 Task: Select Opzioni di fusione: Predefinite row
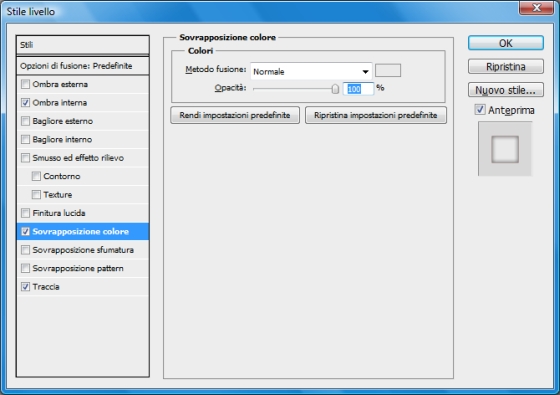click(x=82, y=66)
